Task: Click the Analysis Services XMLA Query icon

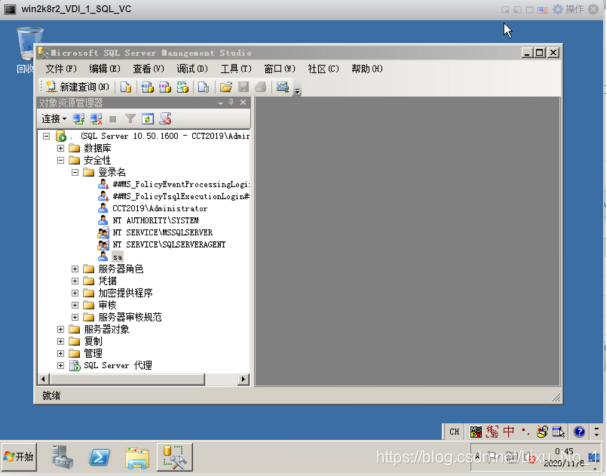Action: tap(183, 87)
